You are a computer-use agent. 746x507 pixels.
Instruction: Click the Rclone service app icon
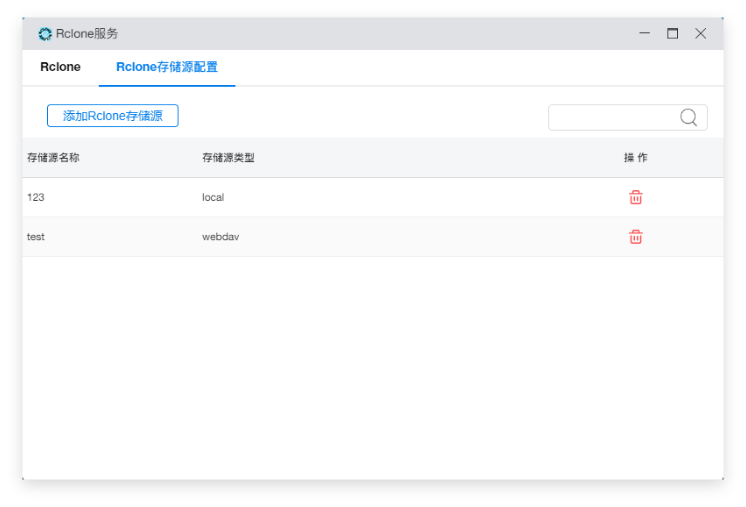point(45,34)
